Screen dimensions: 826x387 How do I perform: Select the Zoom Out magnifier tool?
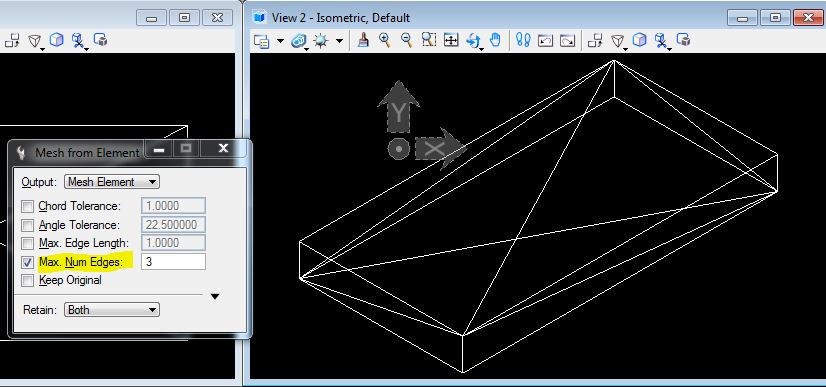406,40
